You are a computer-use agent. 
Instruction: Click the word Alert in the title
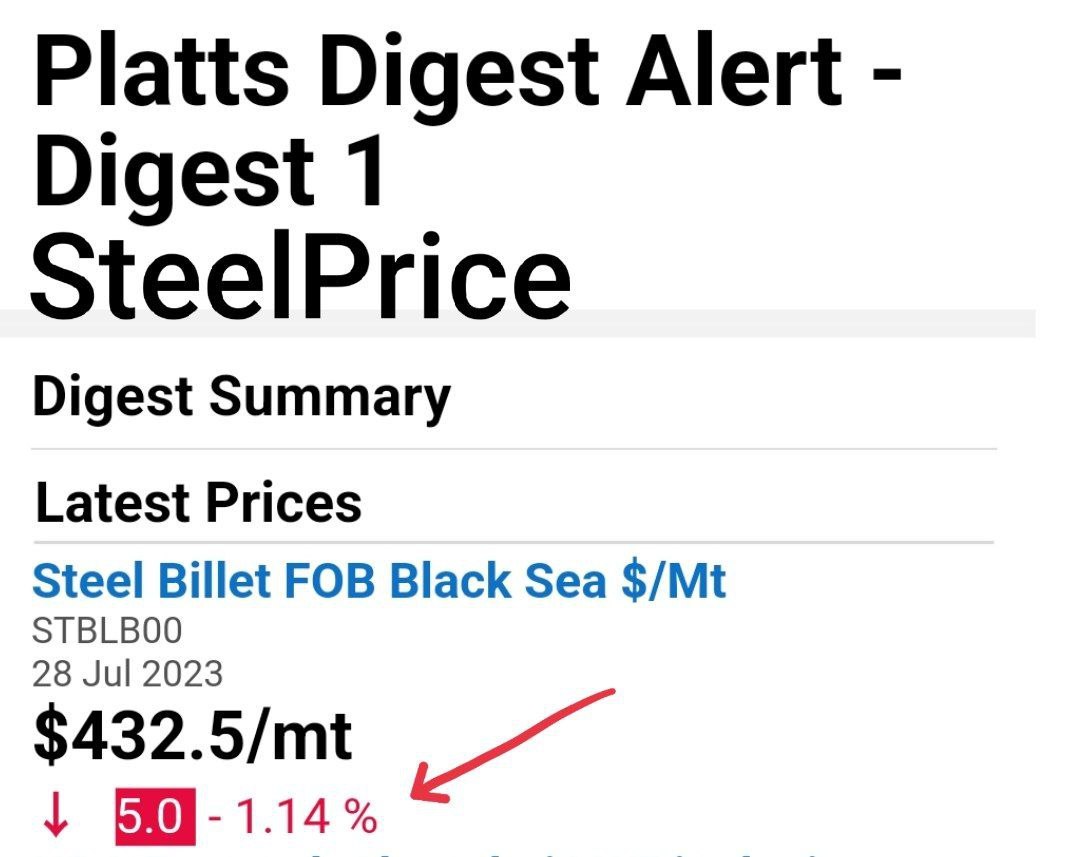click(734, 72)
